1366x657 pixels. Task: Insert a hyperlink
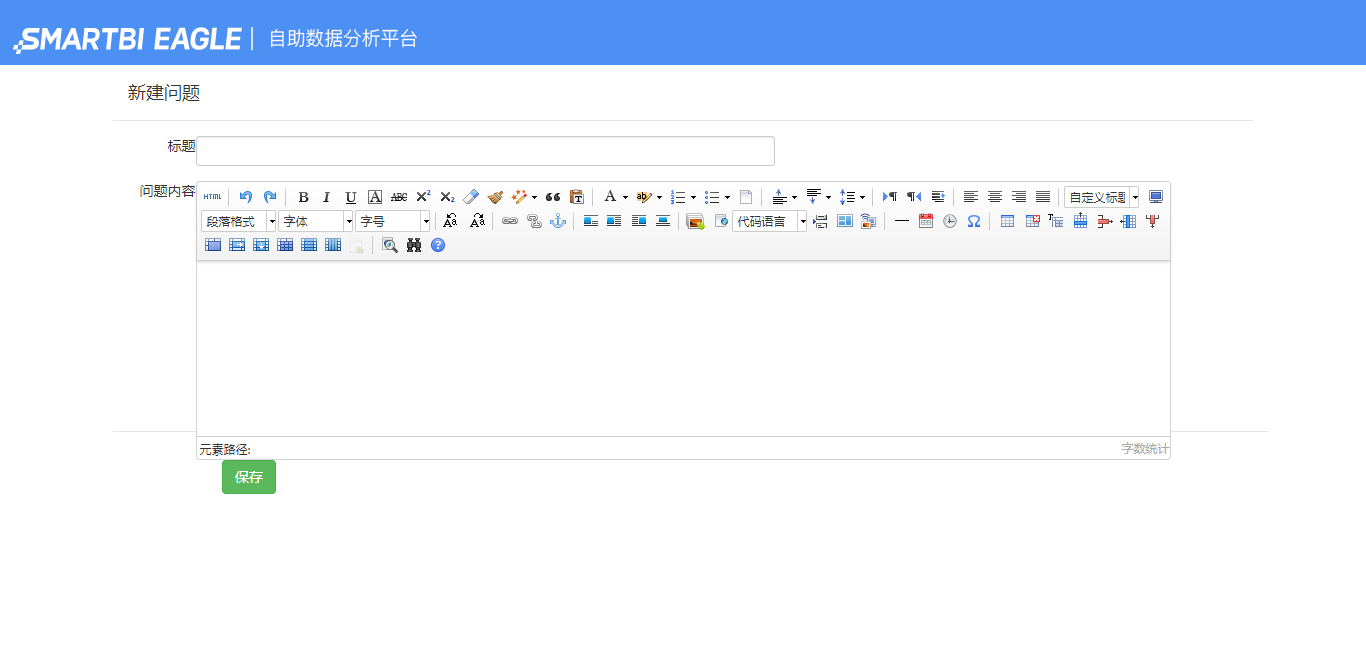coord(510,221)
